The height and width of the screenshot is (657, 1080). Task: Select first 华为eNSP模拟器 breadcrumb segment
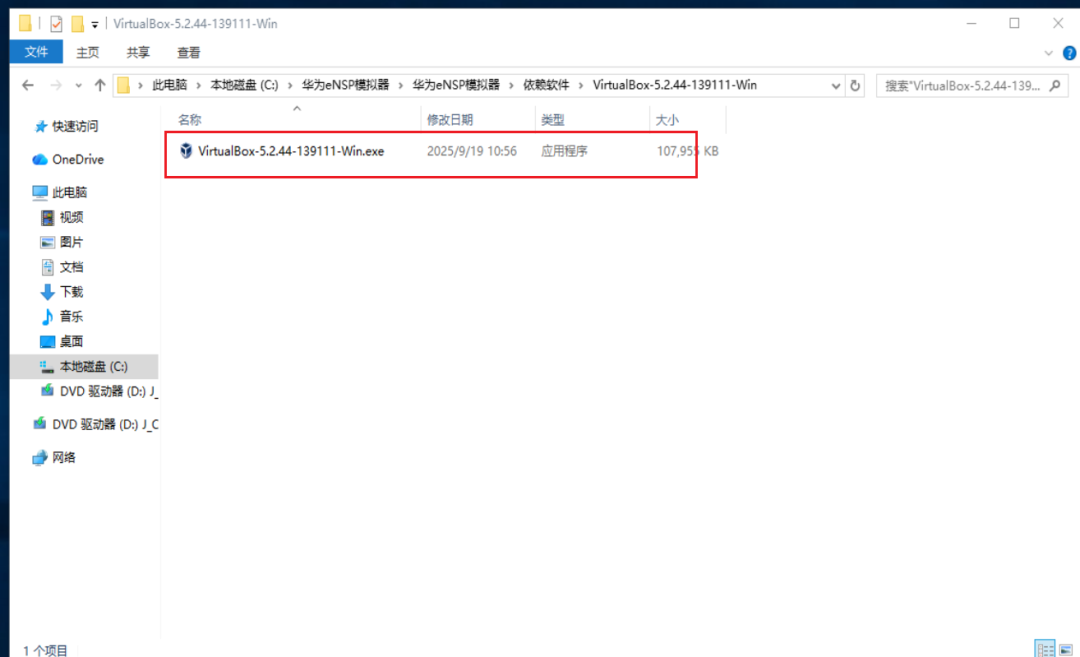coord(345,85)
